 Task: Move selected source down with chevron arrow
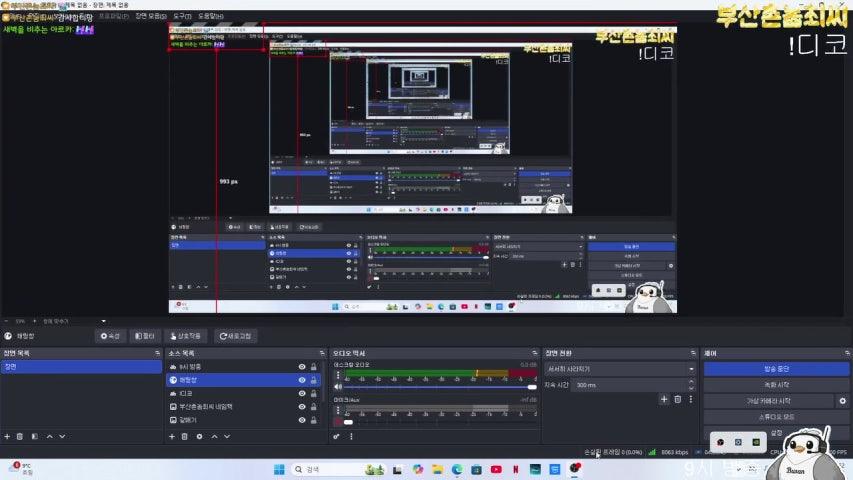point(227,436)
